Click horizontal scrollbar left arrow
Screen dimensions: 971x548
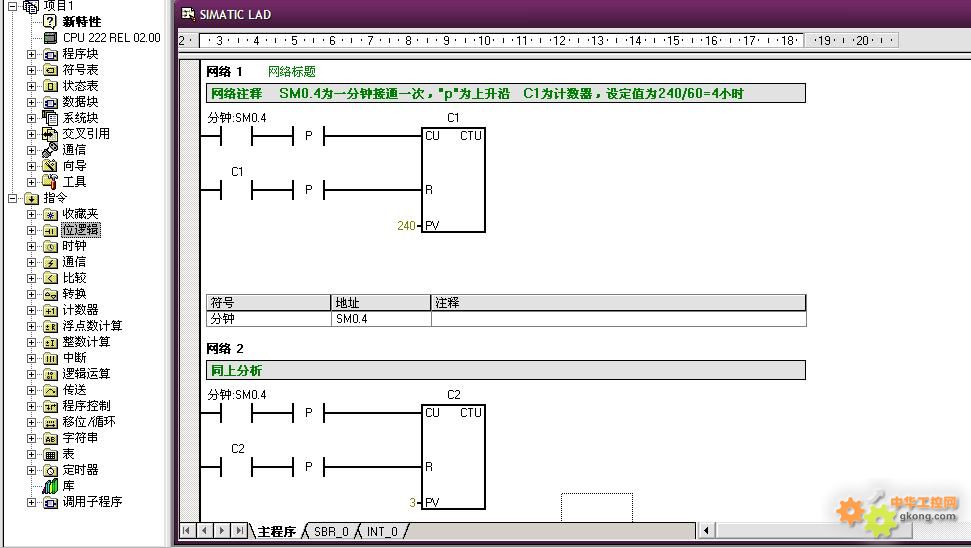click(x=706, y=531)
